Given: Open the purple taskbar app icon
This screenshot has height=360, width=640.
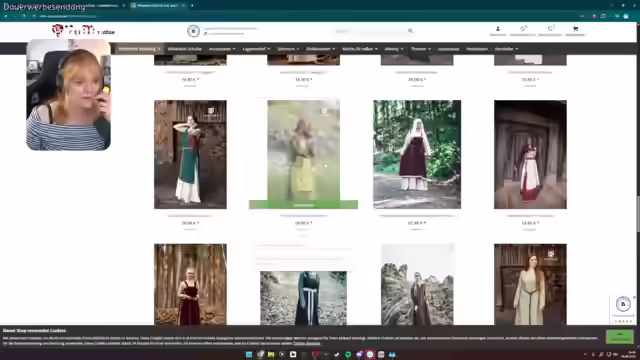Looking at the screenshot, I should [359, 354].
